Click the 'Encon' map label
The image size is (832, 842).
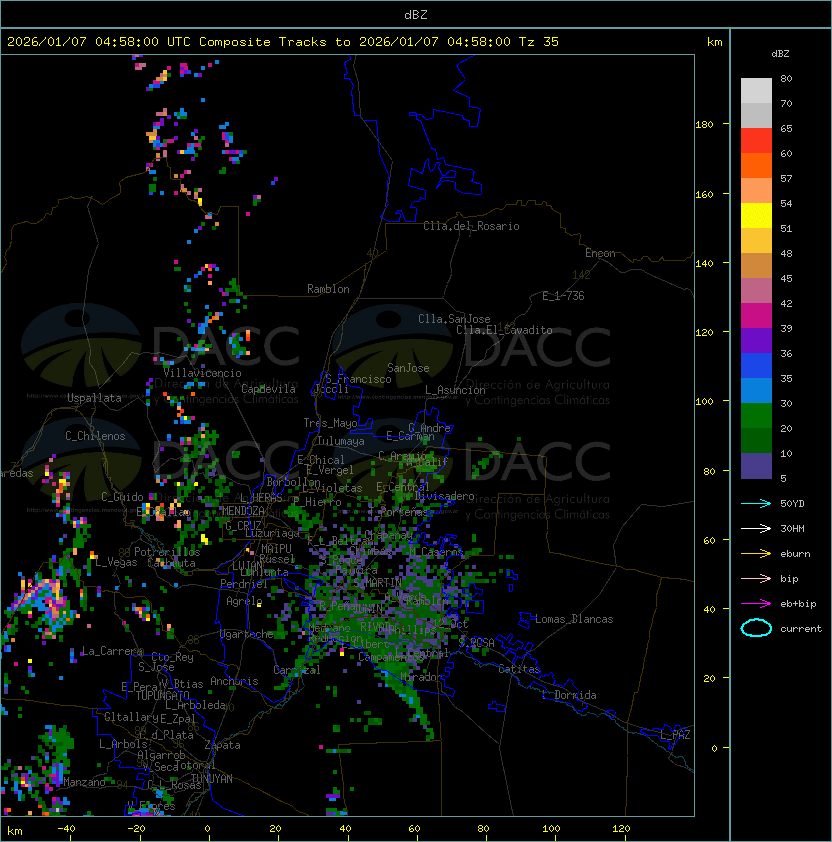[x=600, y=253]
